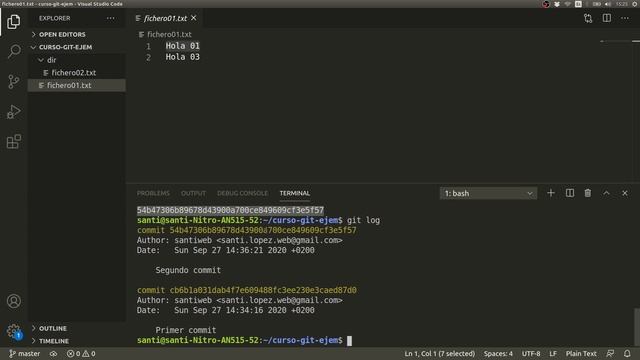Click the terminal prompt input cursor

(349, 340)
